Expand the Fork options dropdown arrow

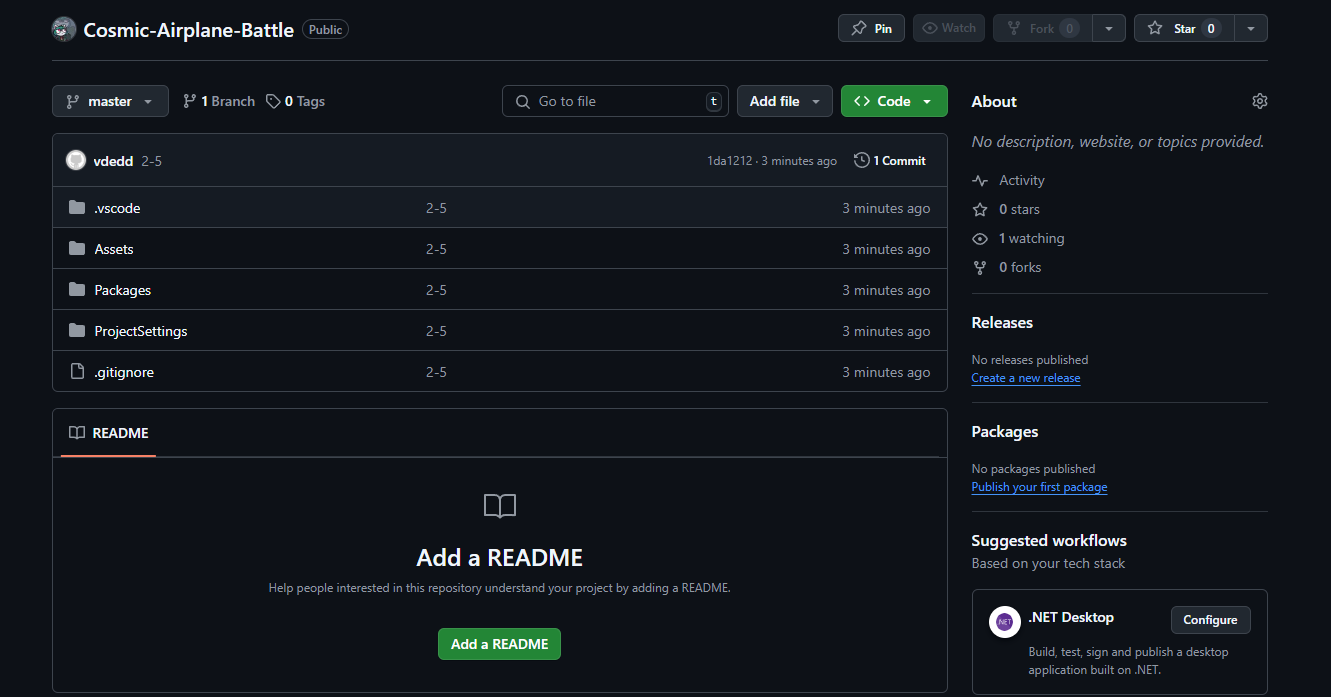1109,28
